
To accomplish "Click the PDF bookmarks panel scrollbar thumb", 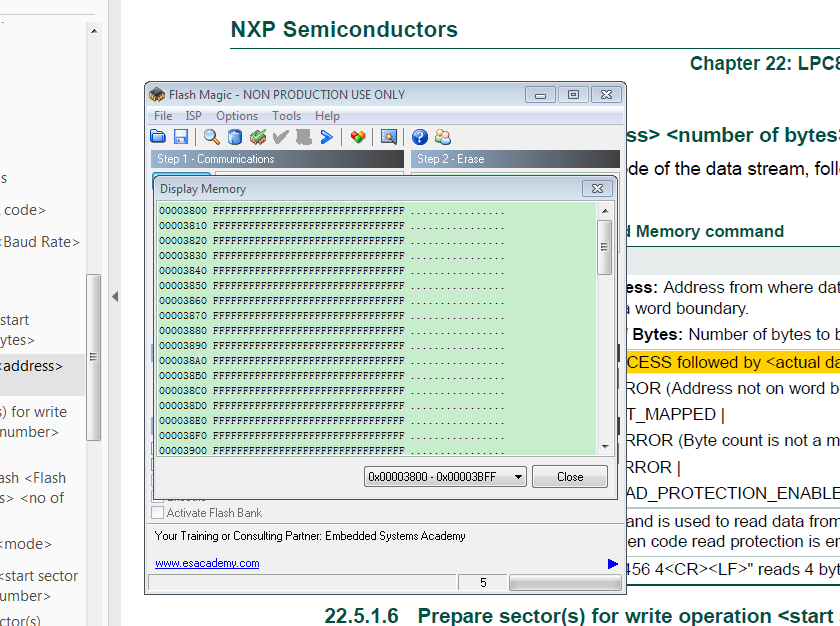I will (x=94, y=357).
